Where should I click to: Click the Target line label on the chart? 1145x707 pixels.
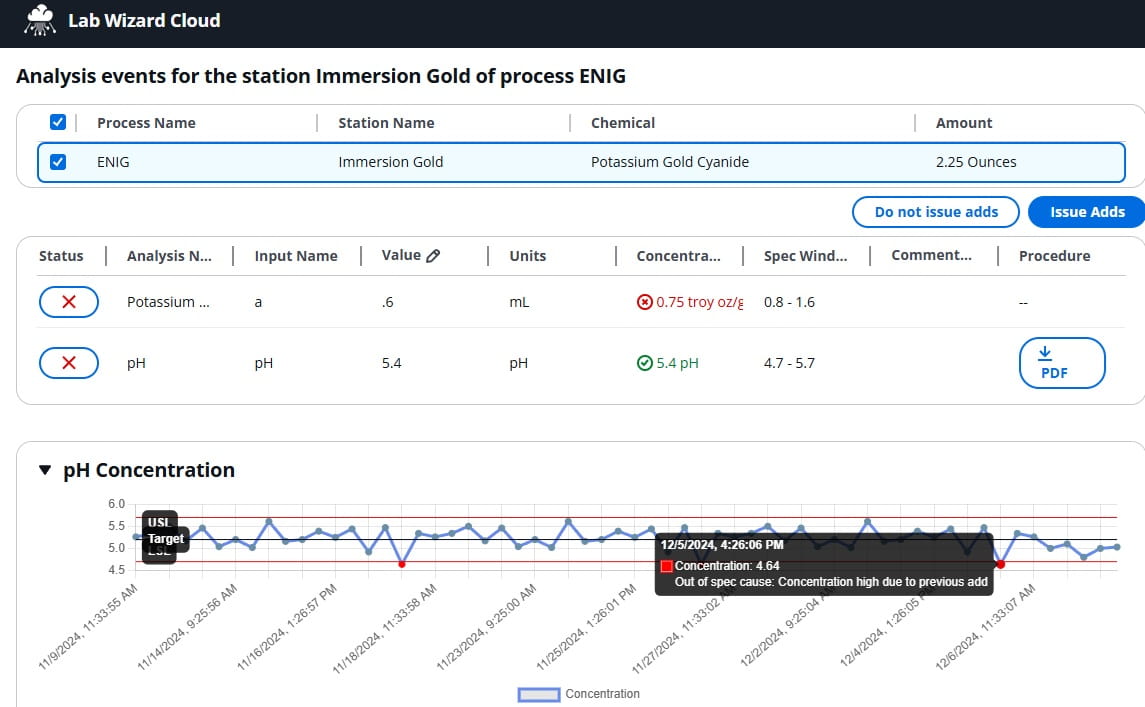pyautogui.click(x=166, y=539)
